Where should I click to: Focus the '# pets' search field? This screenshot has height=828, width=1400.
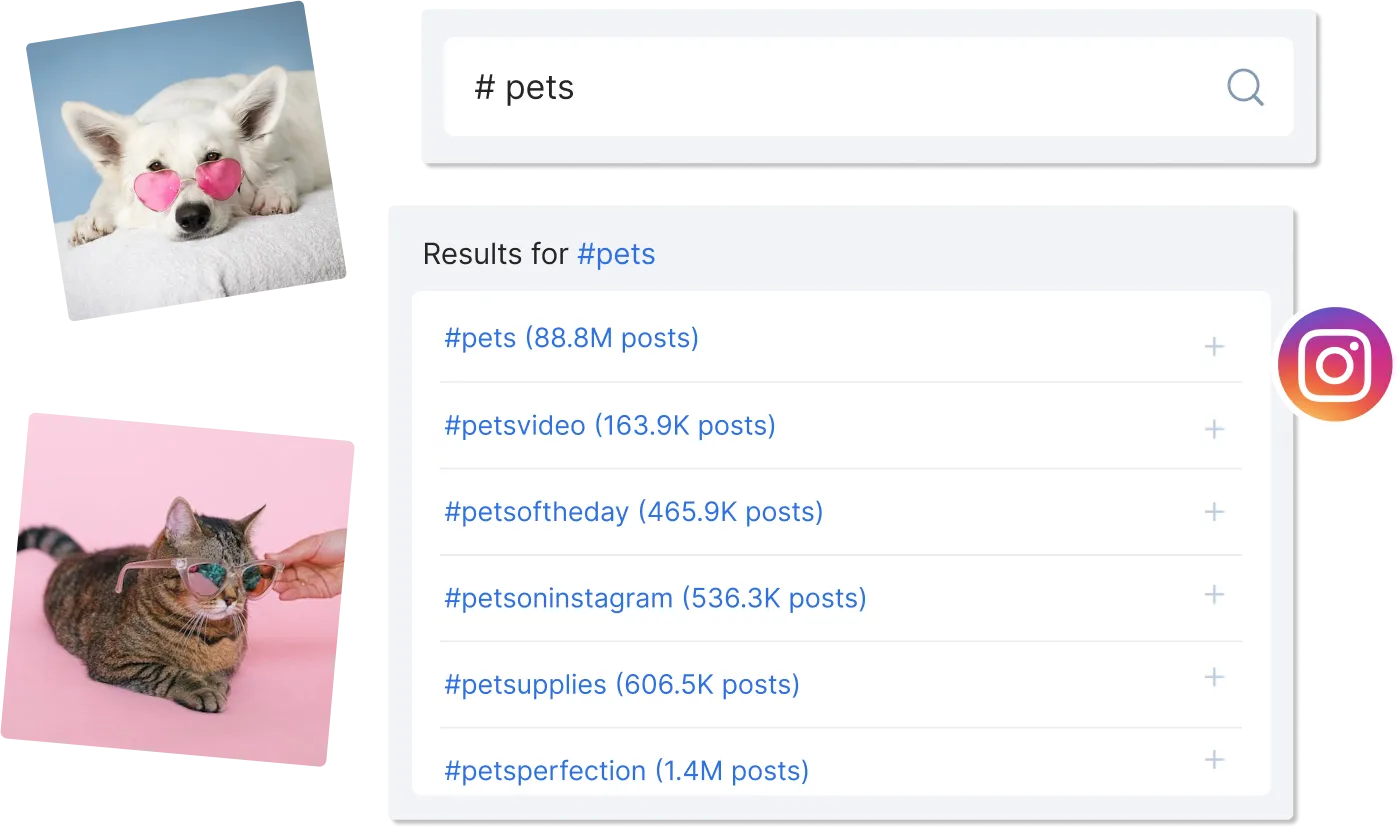[868, 87]
